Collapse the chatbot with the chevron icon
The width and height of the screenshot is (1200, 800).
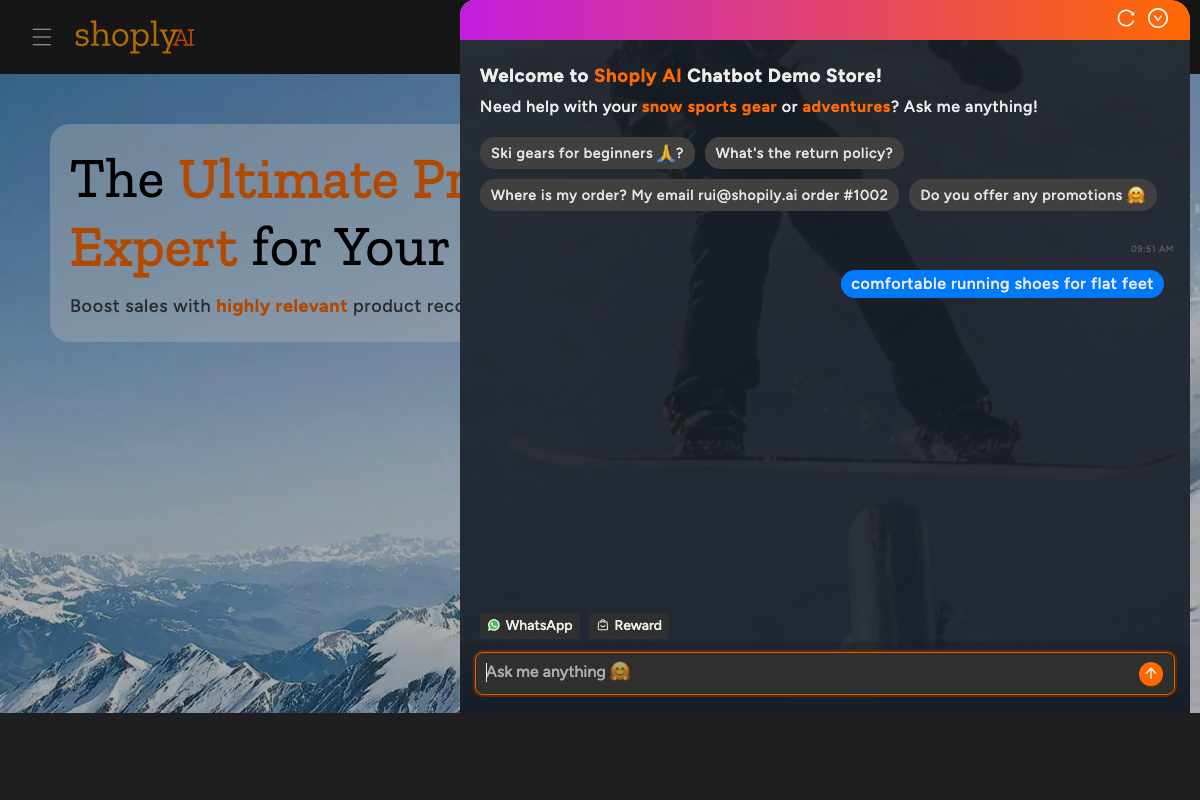tap(1158, 18)
